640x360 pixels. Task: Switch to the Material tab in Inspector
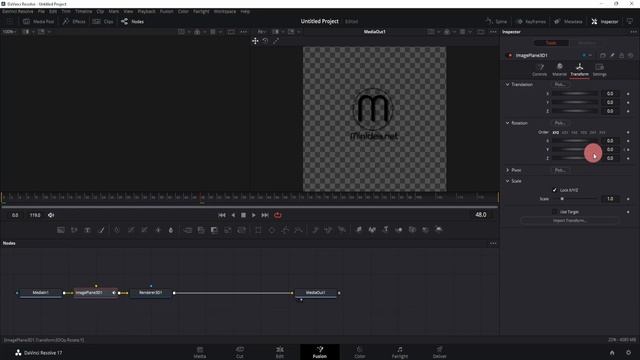click(560, 69)
